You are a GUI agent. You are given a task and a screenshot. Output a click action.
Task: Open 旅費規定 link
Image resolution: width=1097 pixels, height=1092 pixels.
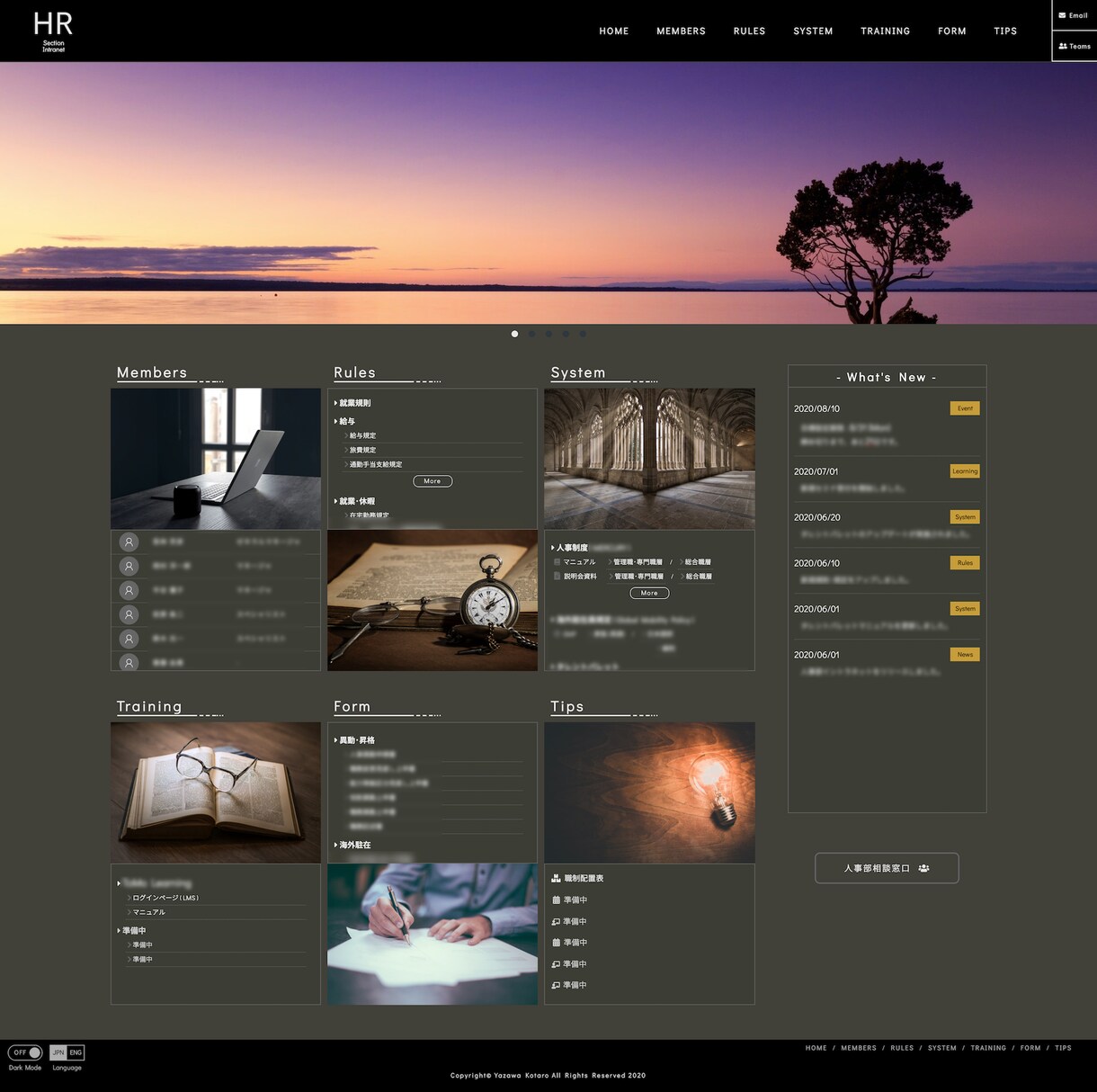pyautogui.click(x=362, y=450)
